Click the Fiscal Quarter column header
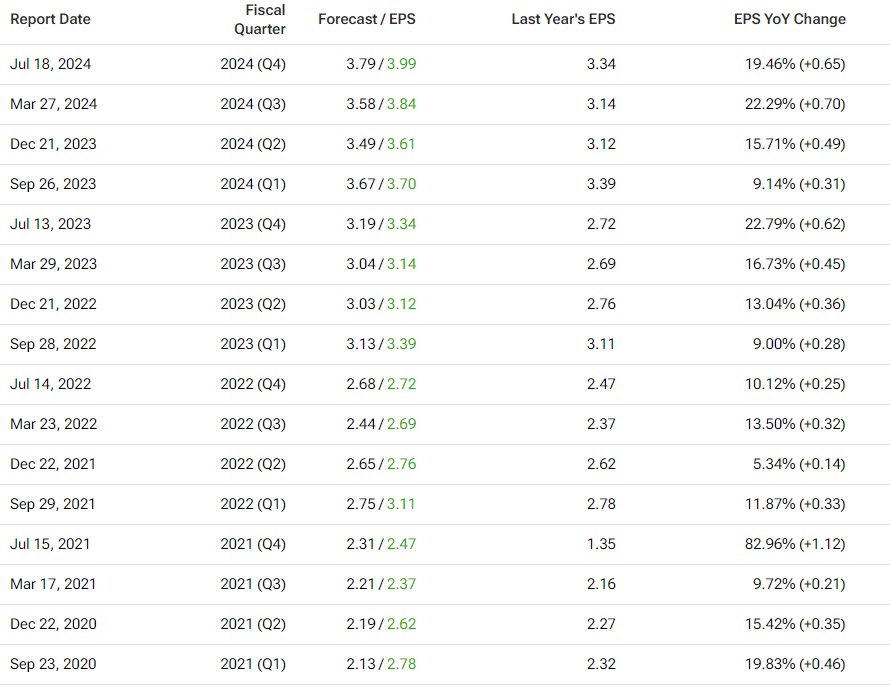 click(x=260, y=19)
